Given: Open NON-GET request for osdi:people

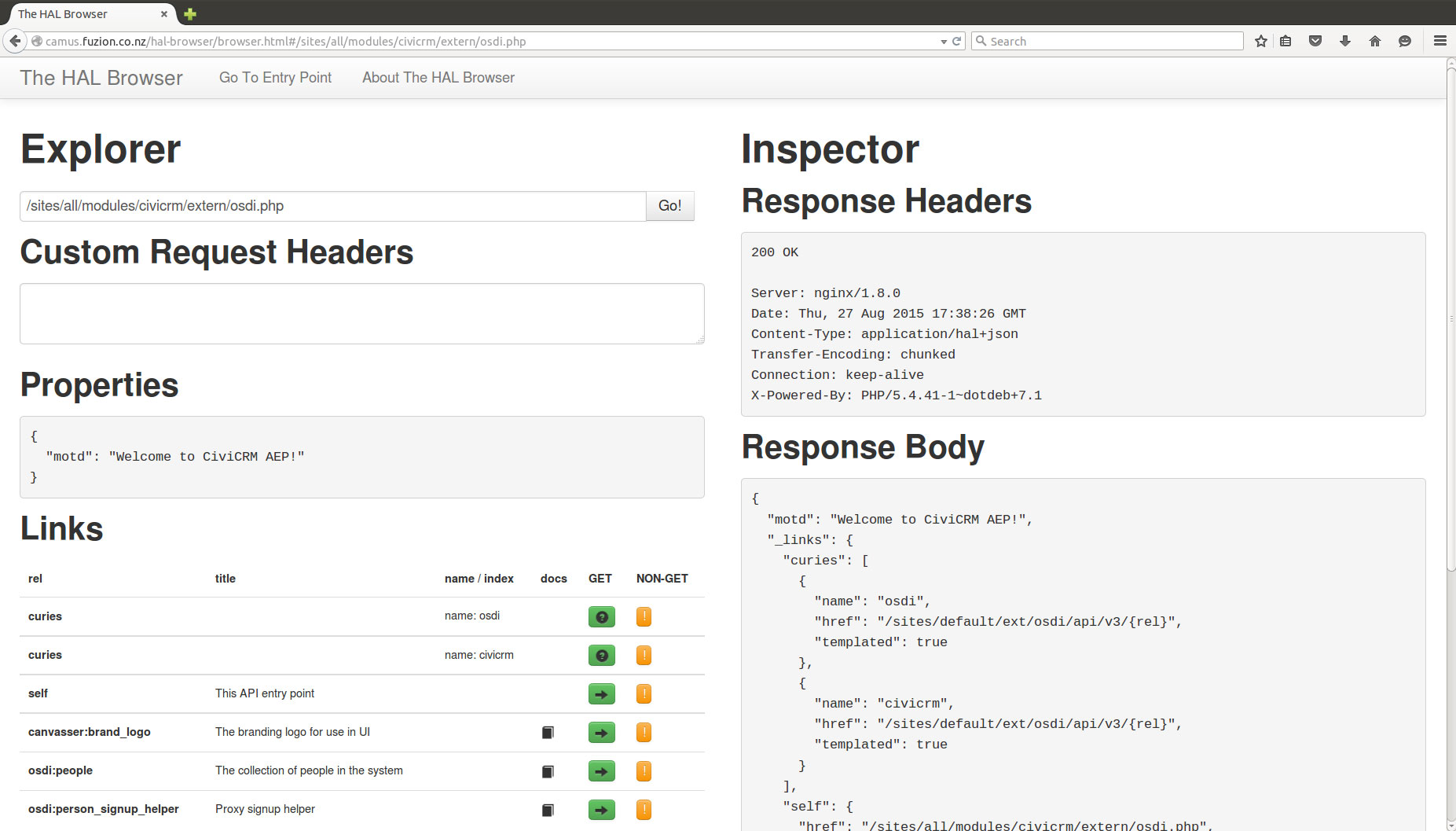Looking at the screenshot, I should pos(644,771).
